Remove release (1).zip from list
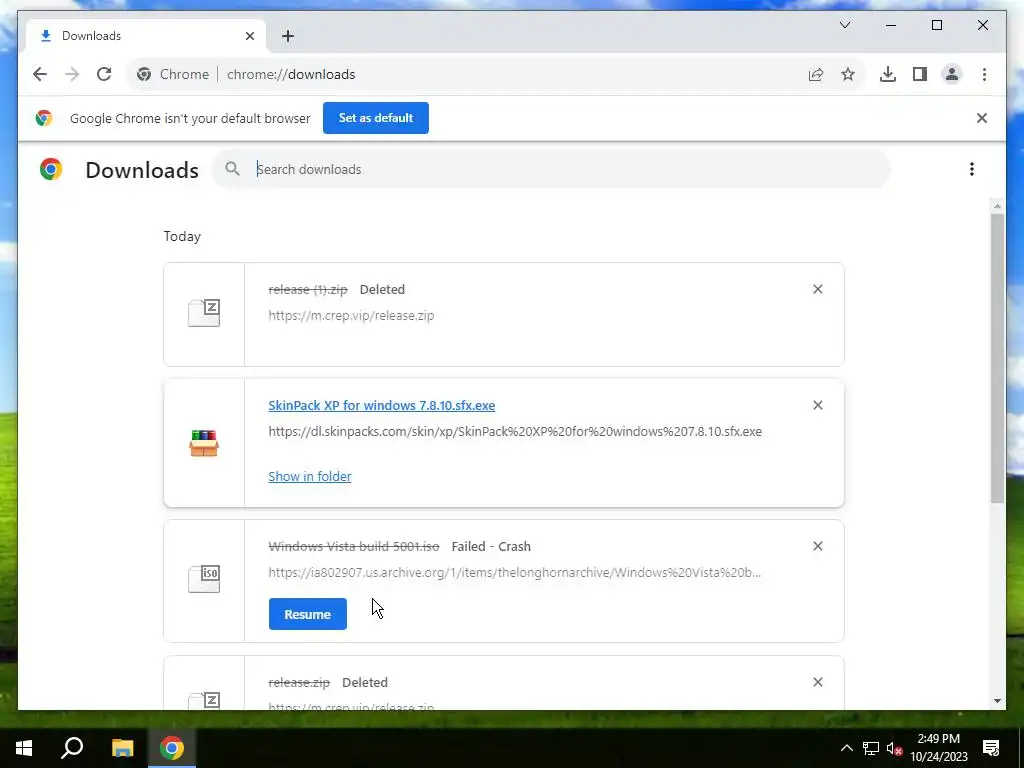 point(818,289)
